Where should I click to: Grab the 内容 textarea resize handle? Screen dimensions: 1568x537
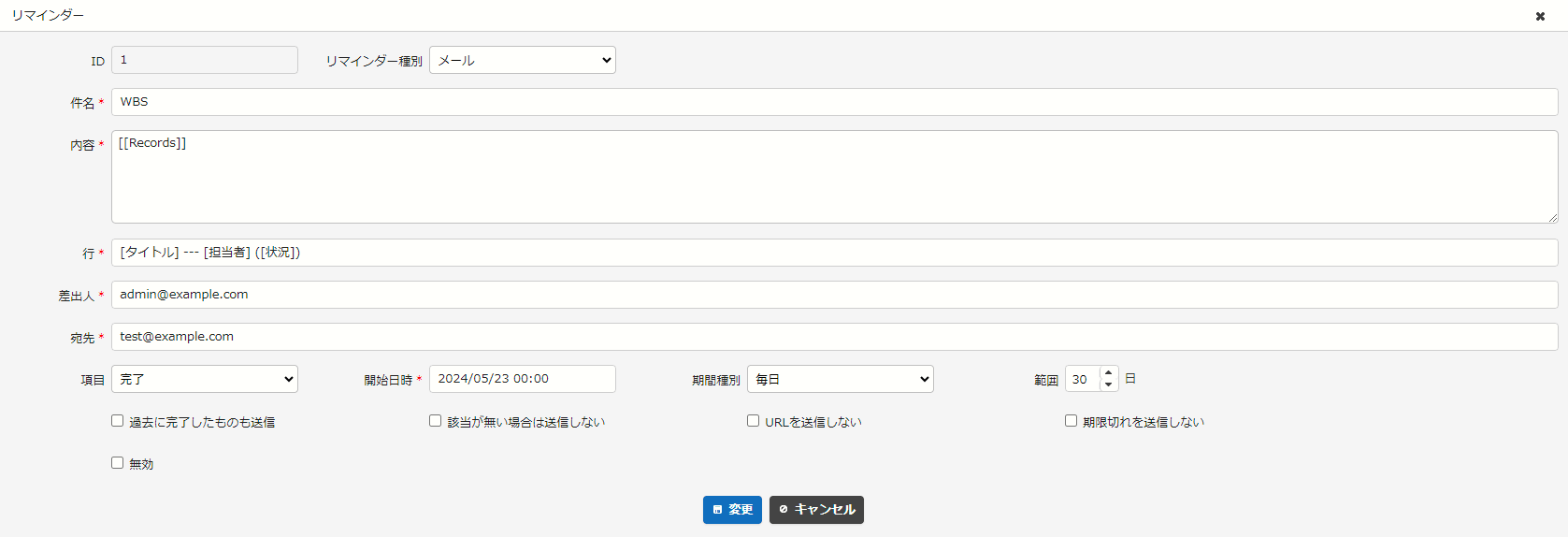(x=1552, y=217)
